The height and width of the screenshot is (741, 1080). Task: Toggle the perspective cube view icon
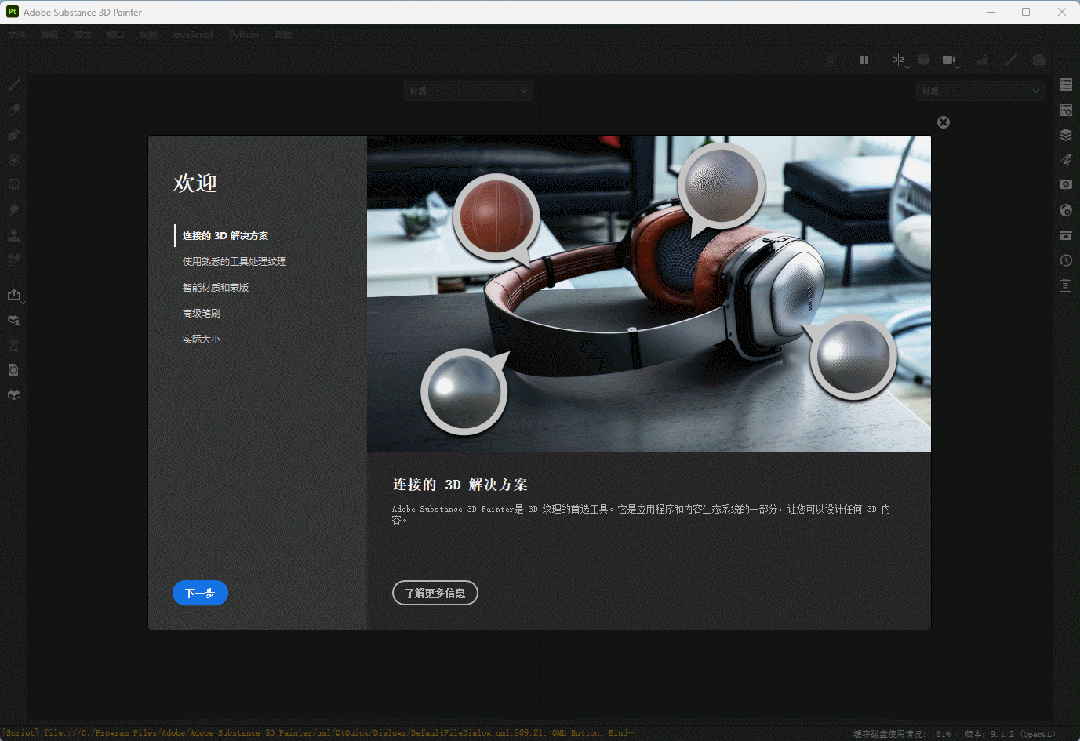[x=924, y=61]
